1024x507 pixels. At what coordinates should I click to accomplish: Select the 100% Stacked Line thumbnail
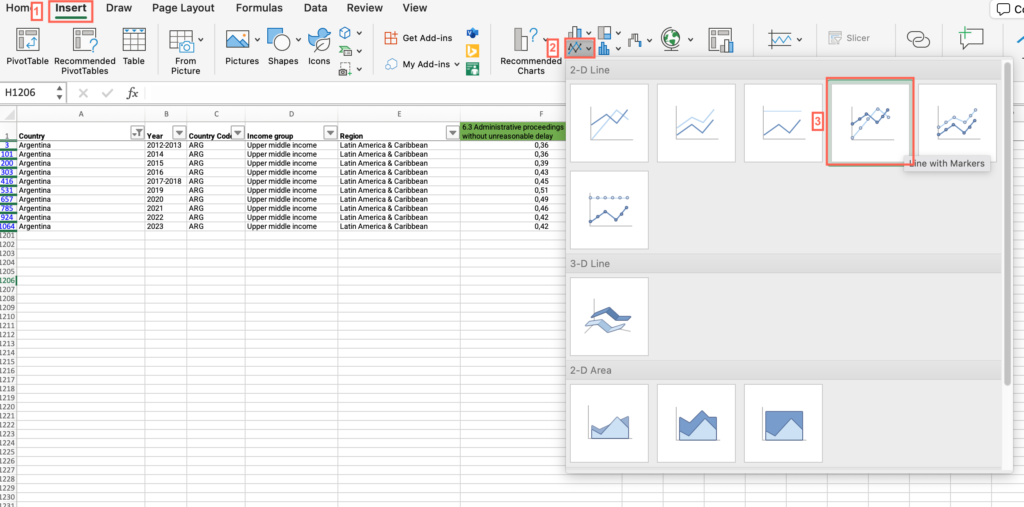783,123
